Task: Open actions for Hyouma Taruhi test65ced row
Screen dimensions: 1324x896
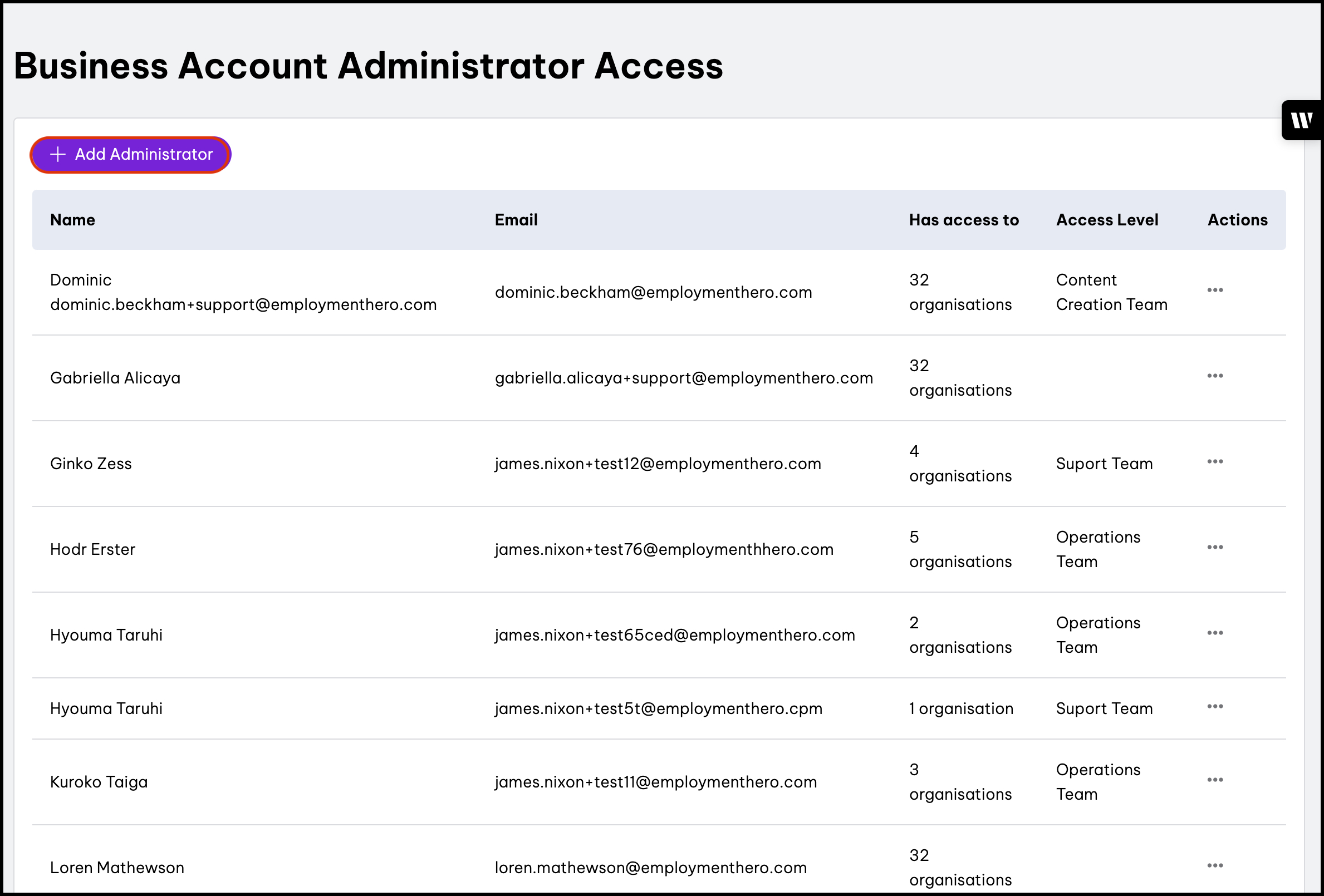Action: click(x=1215, y=633)
